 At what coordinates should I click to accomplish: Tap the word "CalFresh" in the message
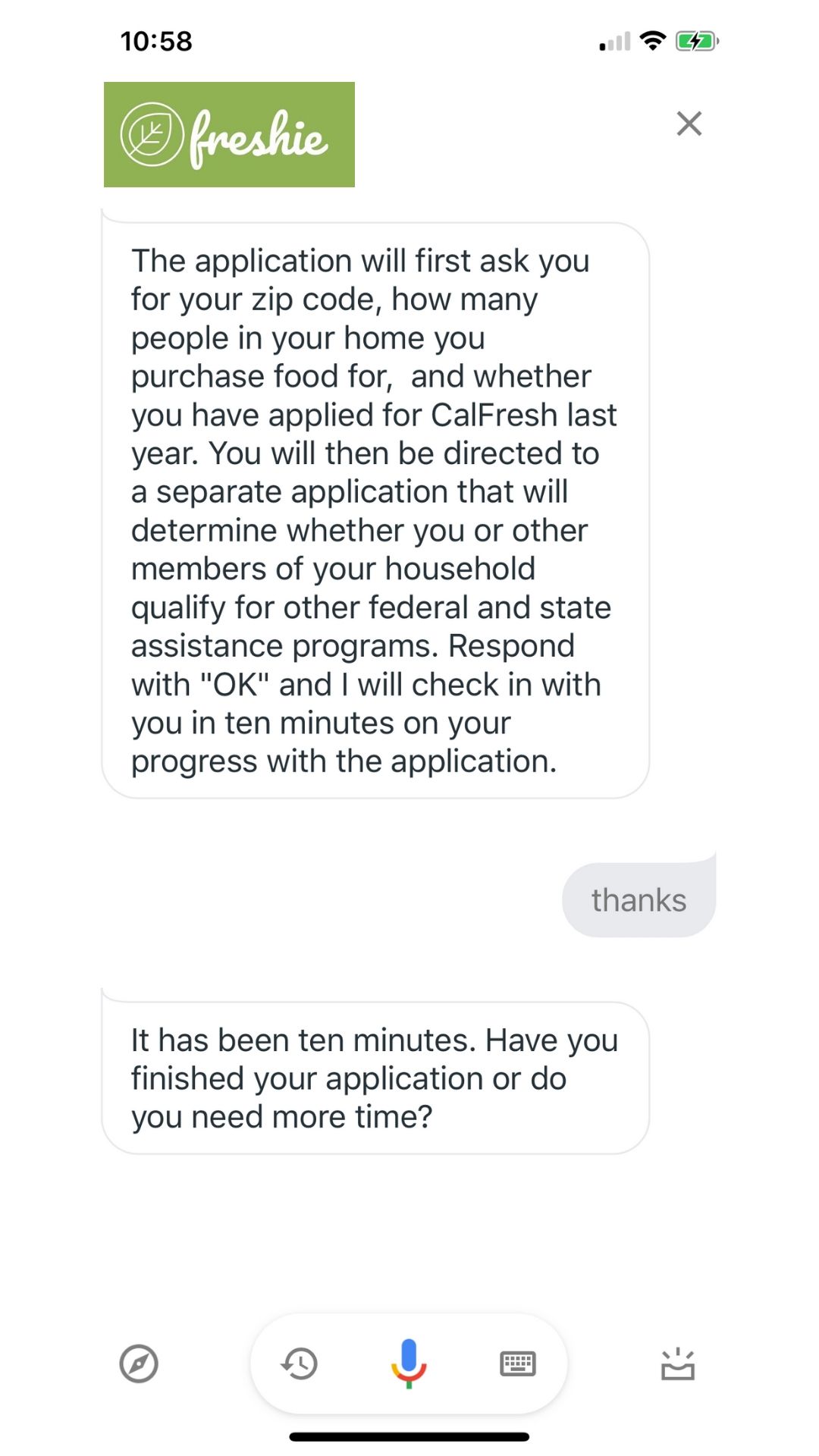[x=494, y=415]
